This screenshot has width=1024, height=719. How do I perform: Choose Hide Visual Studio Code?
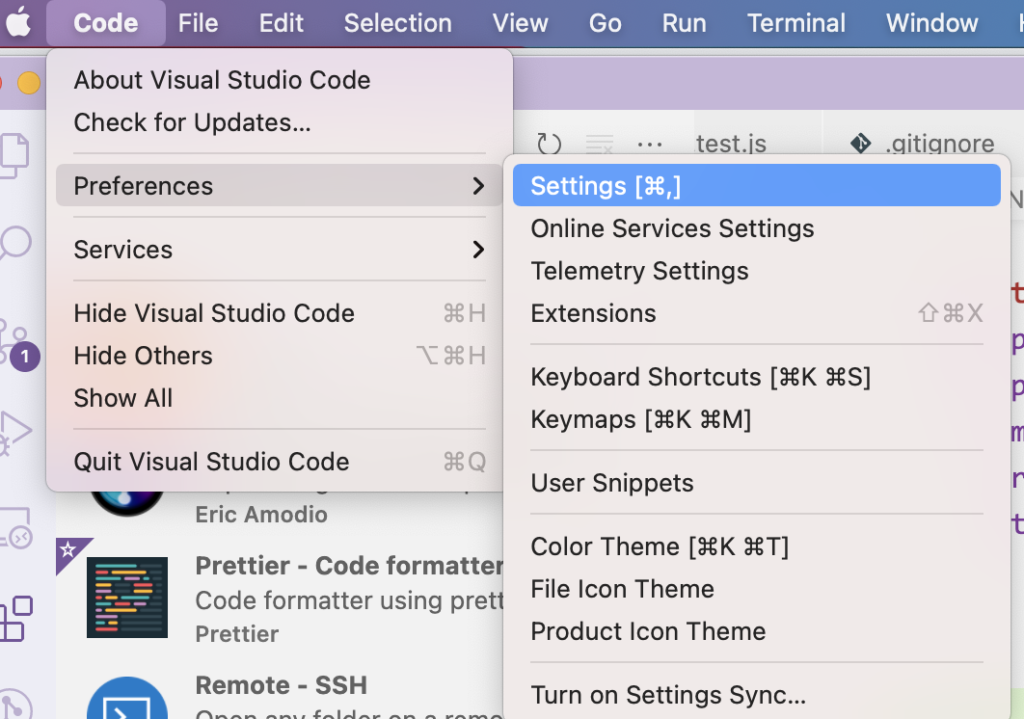[279, 313]
